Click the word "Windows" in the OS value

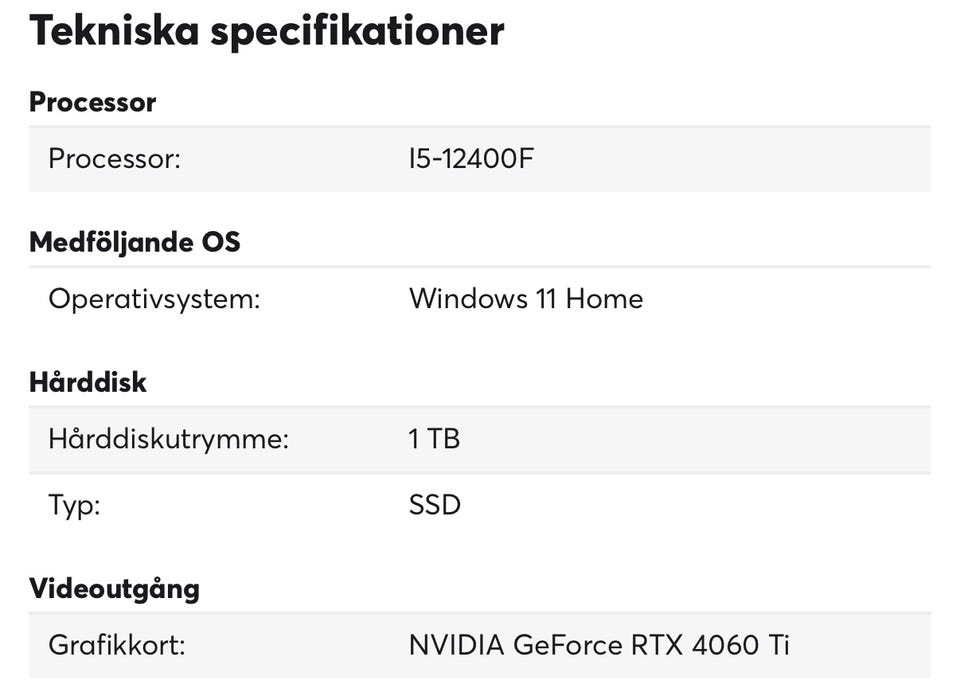point(468,299)
